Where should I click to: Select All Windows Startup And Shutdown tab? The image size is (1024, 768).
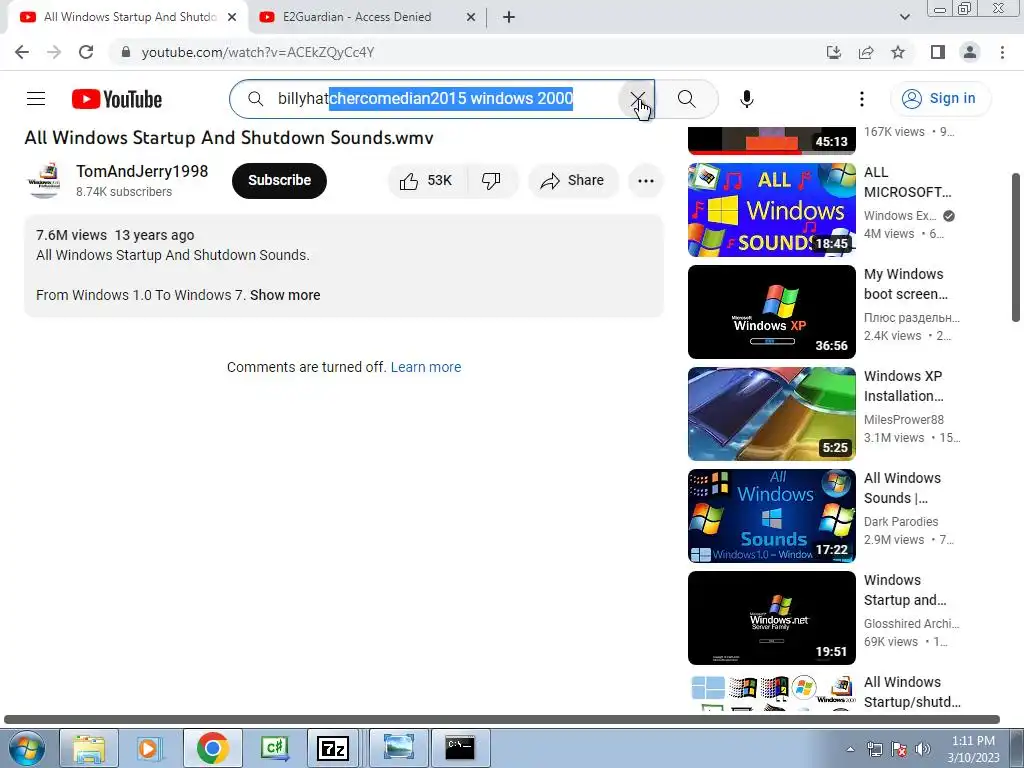(128, 17)
